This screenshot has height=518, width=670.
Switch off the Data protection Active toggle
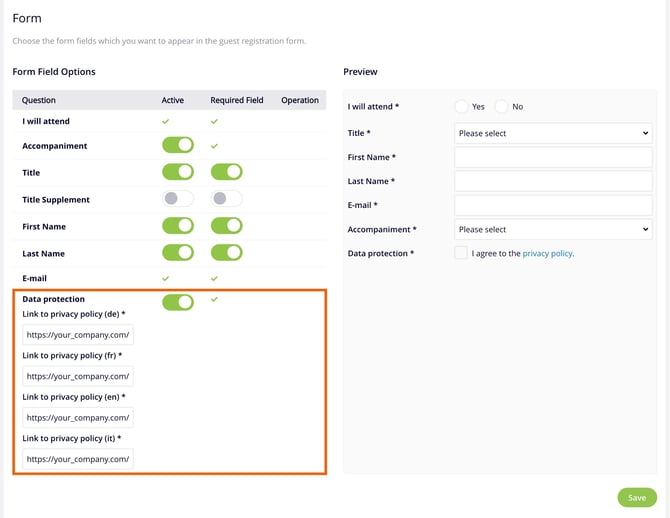pyautogui.click(x=178, y=302)
